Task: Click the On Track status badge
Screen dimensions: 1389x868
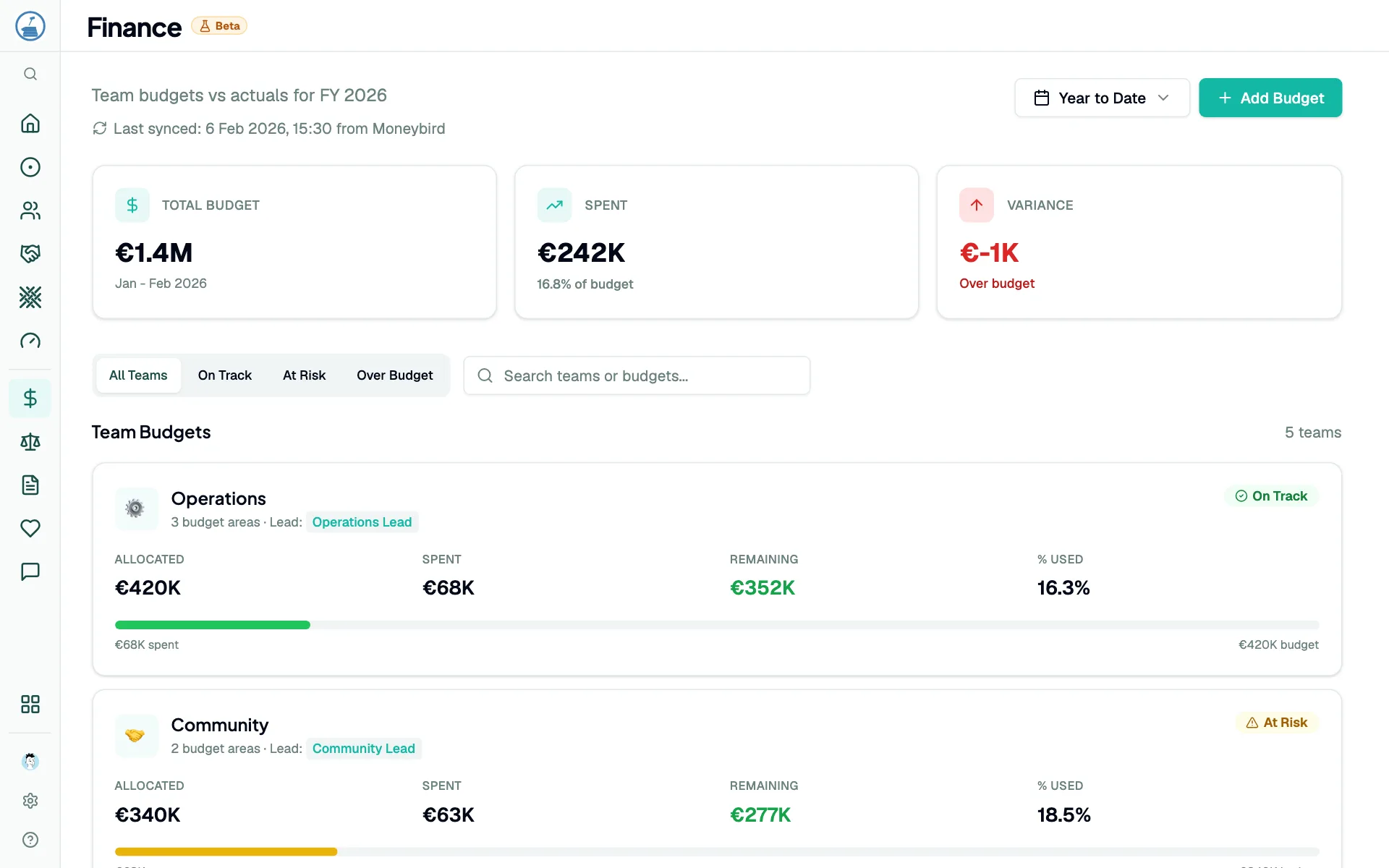Action: pyautogui.click(x=1271, y=496)
